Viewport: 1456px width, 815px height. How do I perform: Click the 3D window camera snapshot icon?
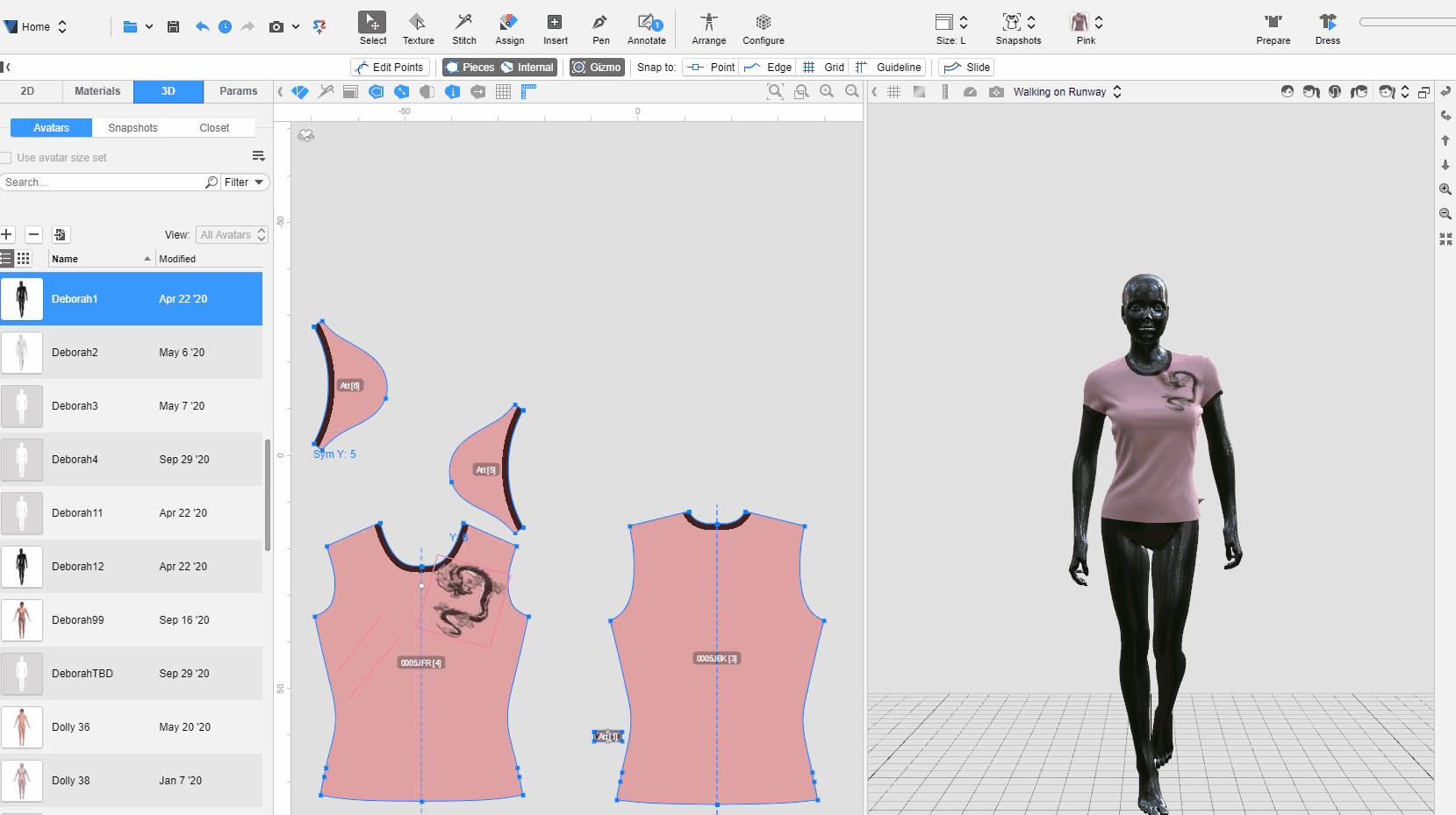pyautogui.click(x=996, y=91)
